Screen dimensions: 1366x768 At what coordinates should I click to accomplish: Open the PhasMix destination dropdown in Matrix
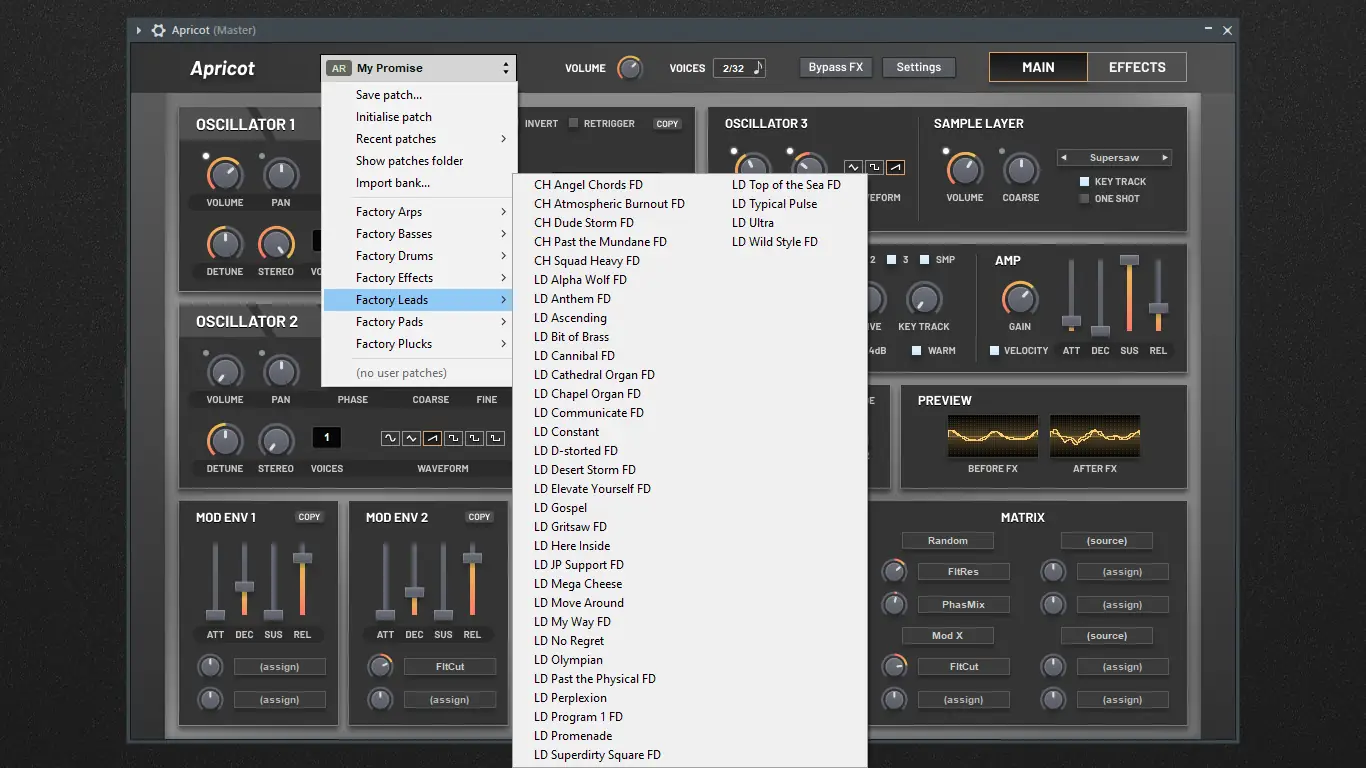(x=964, y=605)
